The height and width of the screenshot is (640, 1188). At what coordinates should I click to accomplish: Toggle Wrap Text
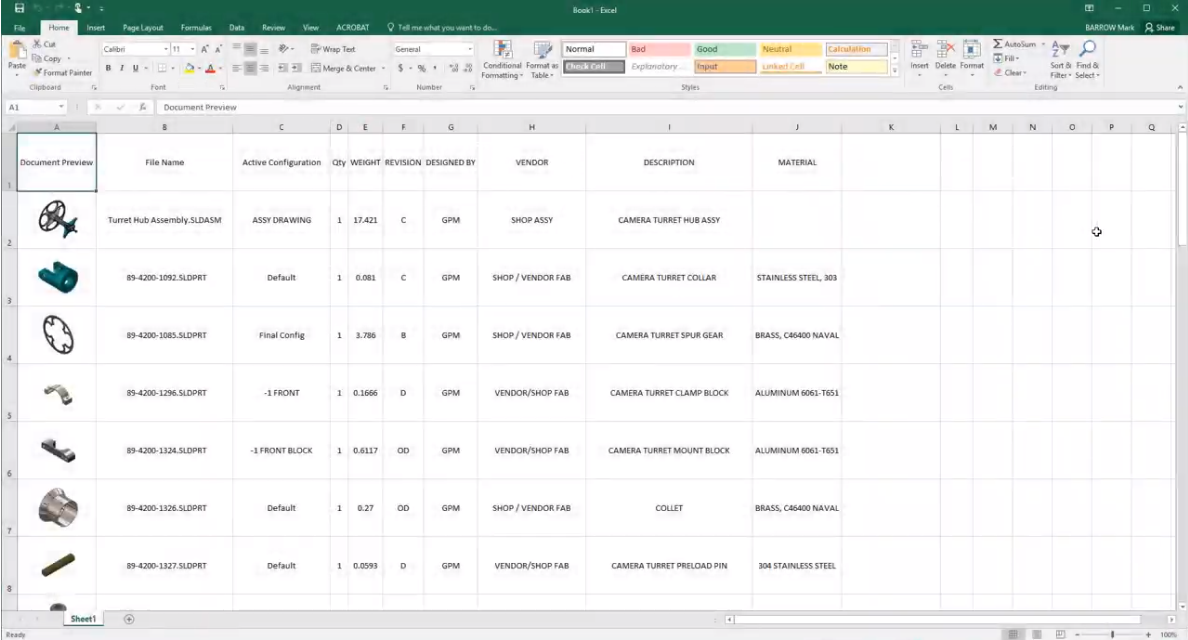tap(333, 49)
